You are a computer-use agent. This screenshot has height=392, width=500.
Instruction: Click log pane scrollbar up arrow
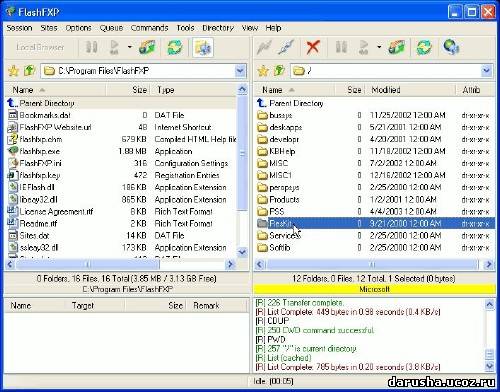click(x=489, y=304)
